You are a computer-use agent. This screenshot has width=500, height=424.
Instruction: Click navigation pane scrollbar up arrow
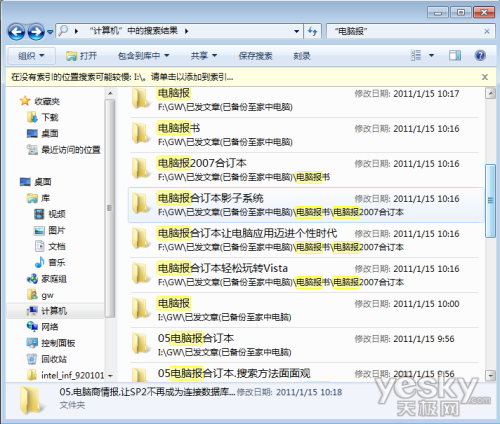[x=110, y=93]
